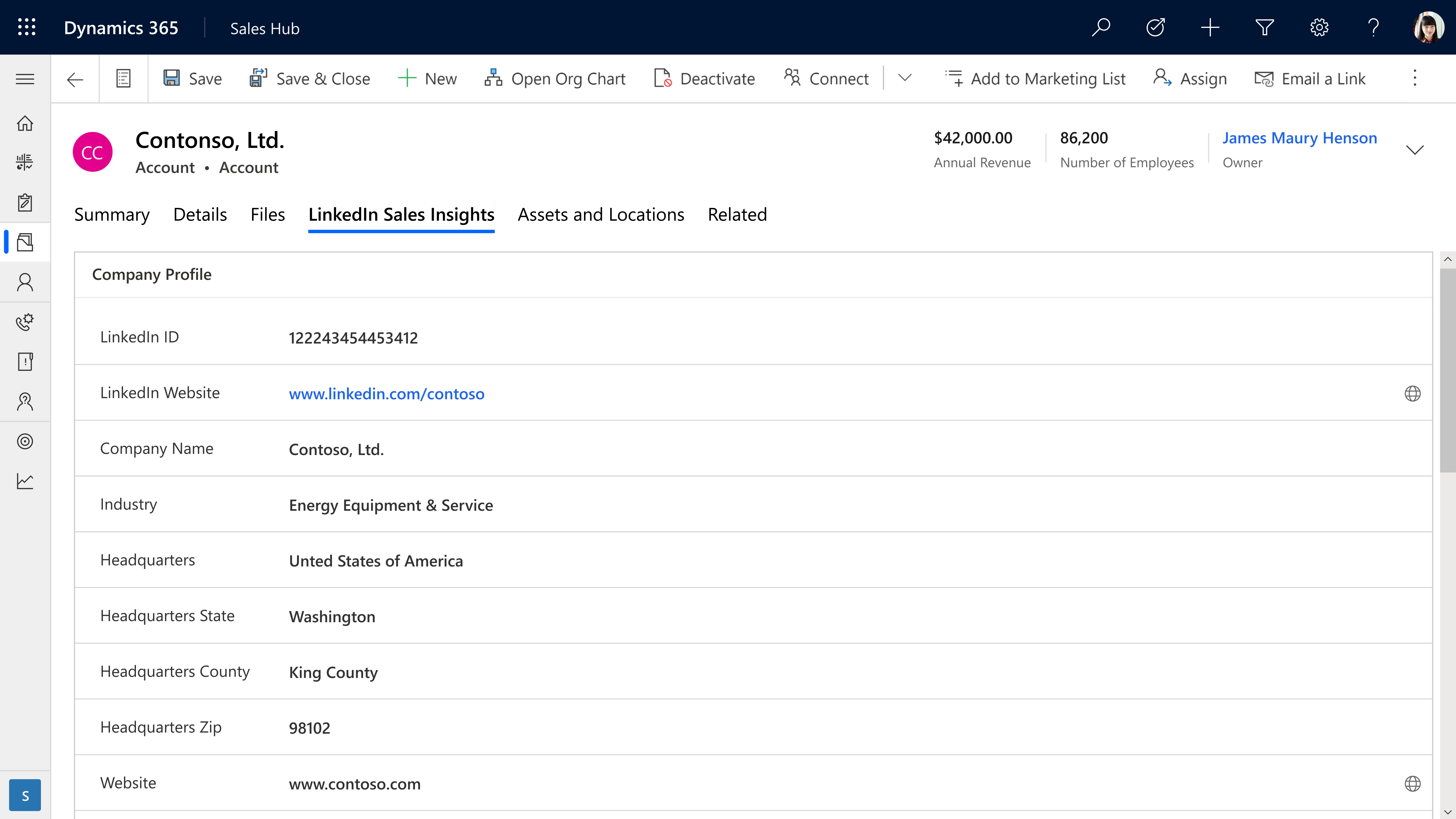
Task: Switch to the Summary tab
Action: pyautogui.click(x=111, y=214)
